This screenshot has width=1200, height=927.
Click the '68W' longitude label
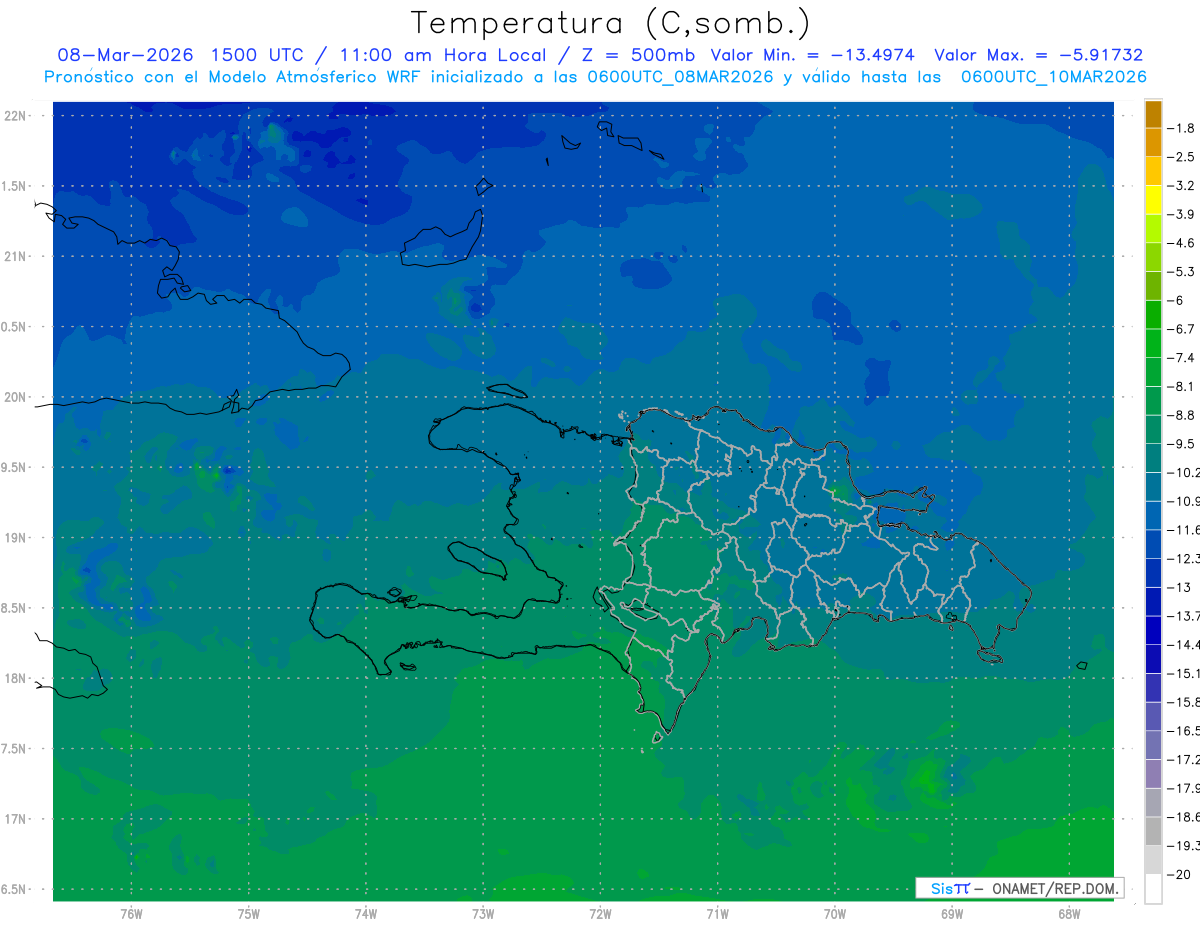pos(1069,914)
